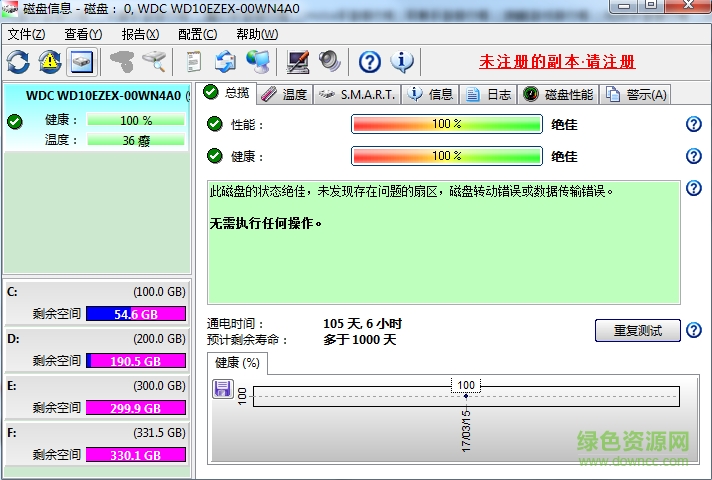Click the save floppy icon in health chart

click(223, 388)
